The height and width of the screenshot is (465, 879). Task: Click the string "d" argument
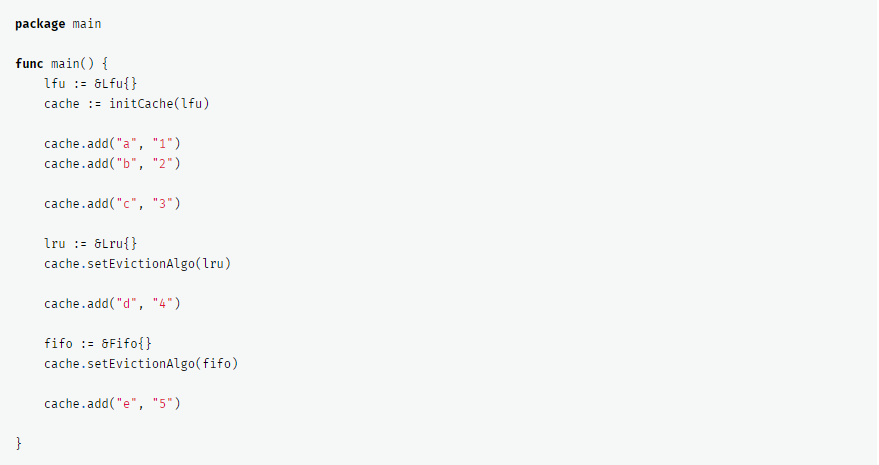click(x=126, y=303)
